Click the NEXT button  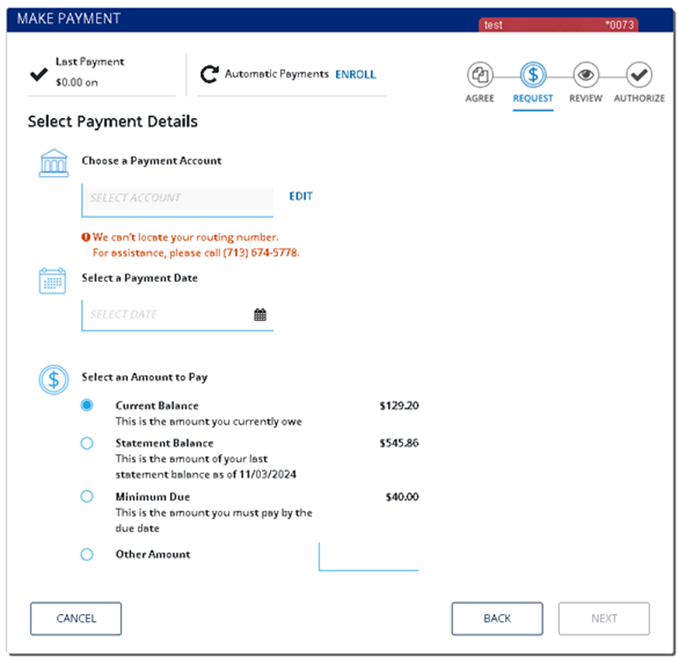point(604,618)
